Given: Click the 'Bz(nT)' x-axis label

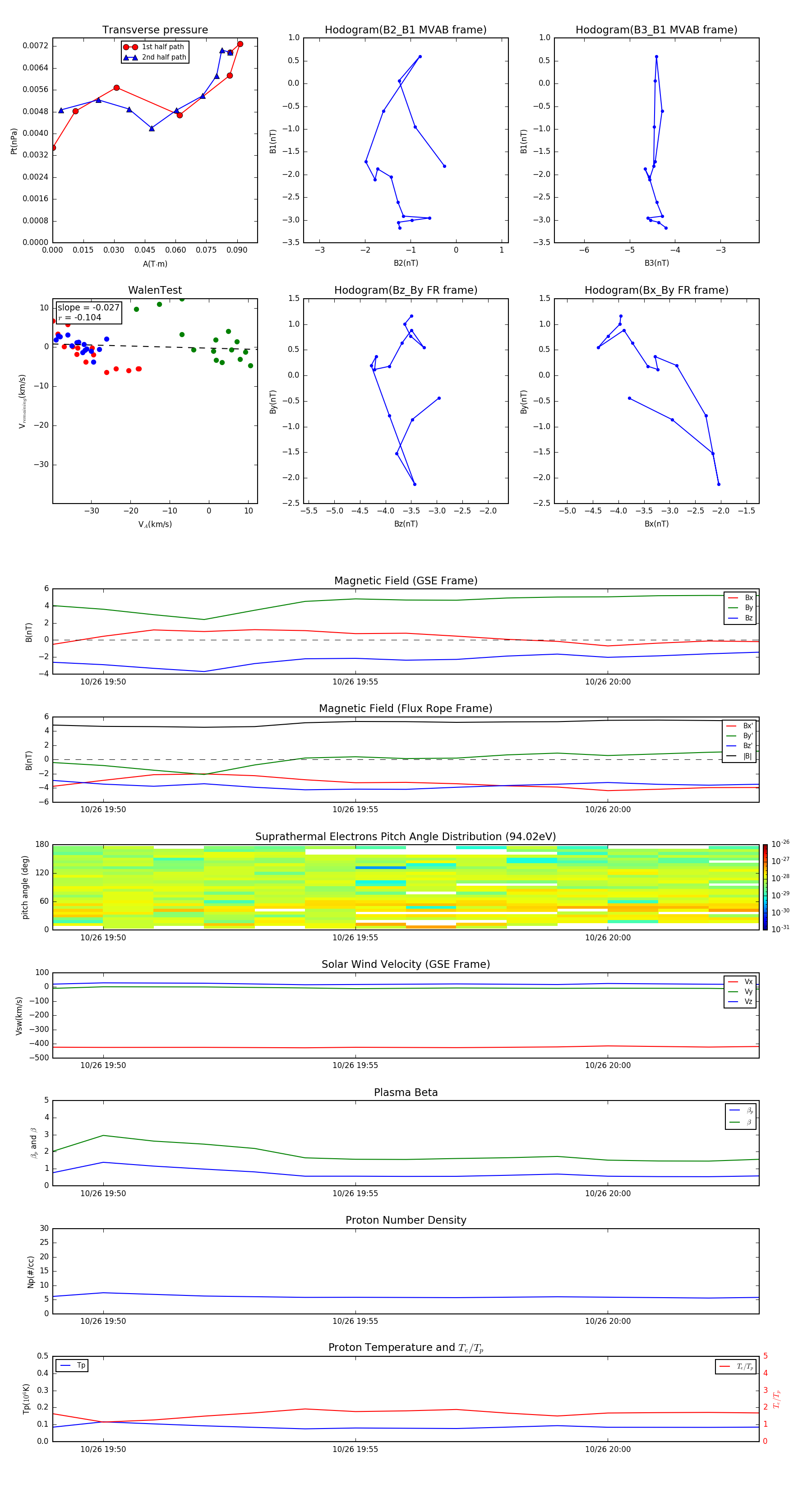Looking at the screenshot, I should (x=406, y=524).
